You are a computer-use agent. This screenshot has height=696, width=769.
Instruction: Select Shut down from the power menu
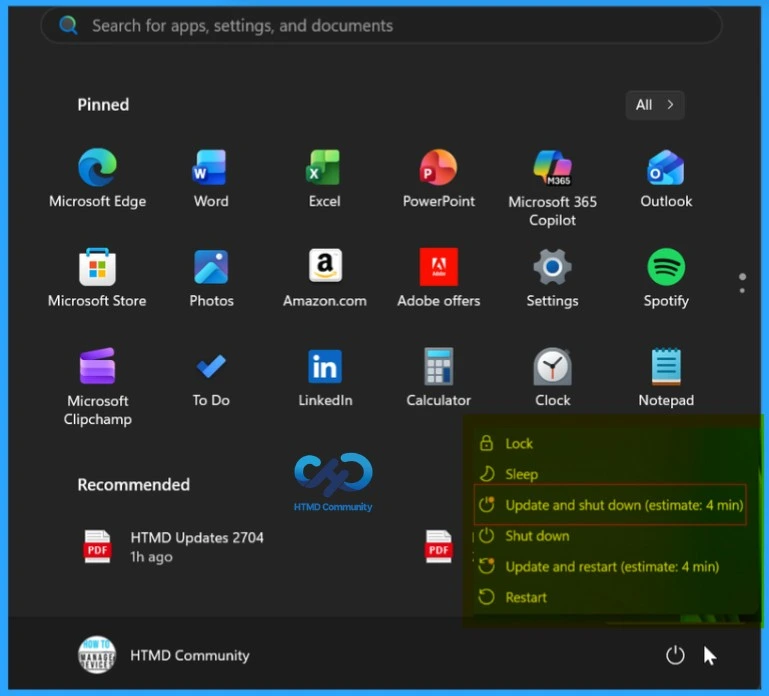[609, 536]
